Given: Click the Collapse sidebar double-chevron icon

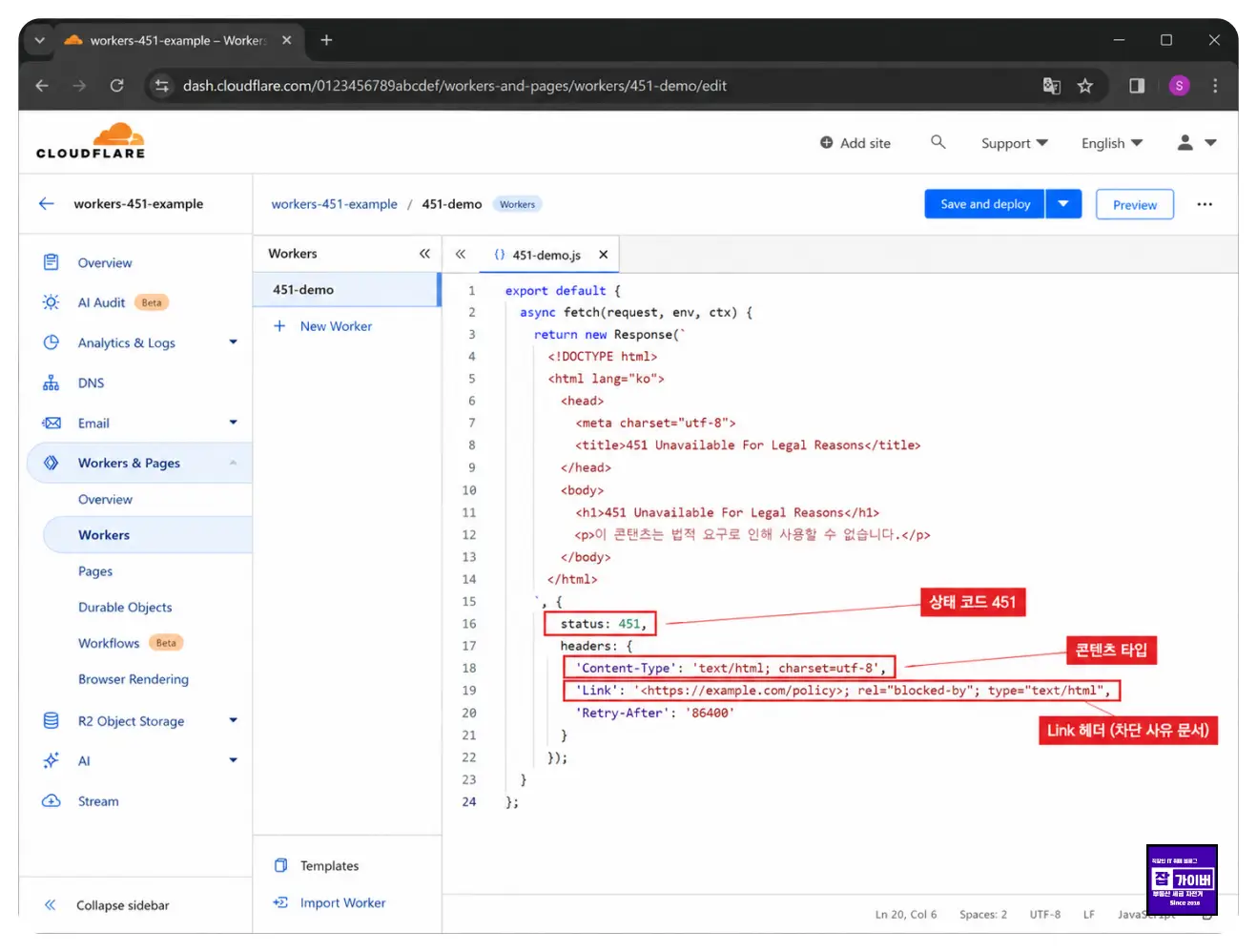Looking at the screenshot, I should click(50, 904).
